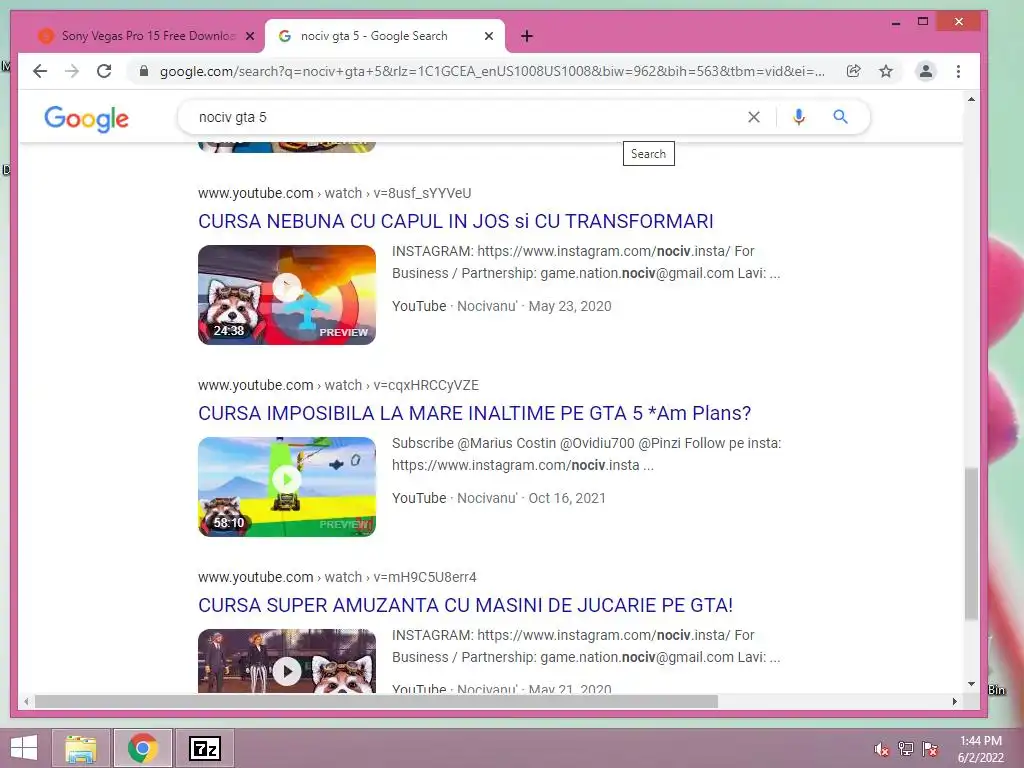Click the Nocivanu' May 23, 2020 source line
Screen dimensions: 1024x768
[502, 306]
